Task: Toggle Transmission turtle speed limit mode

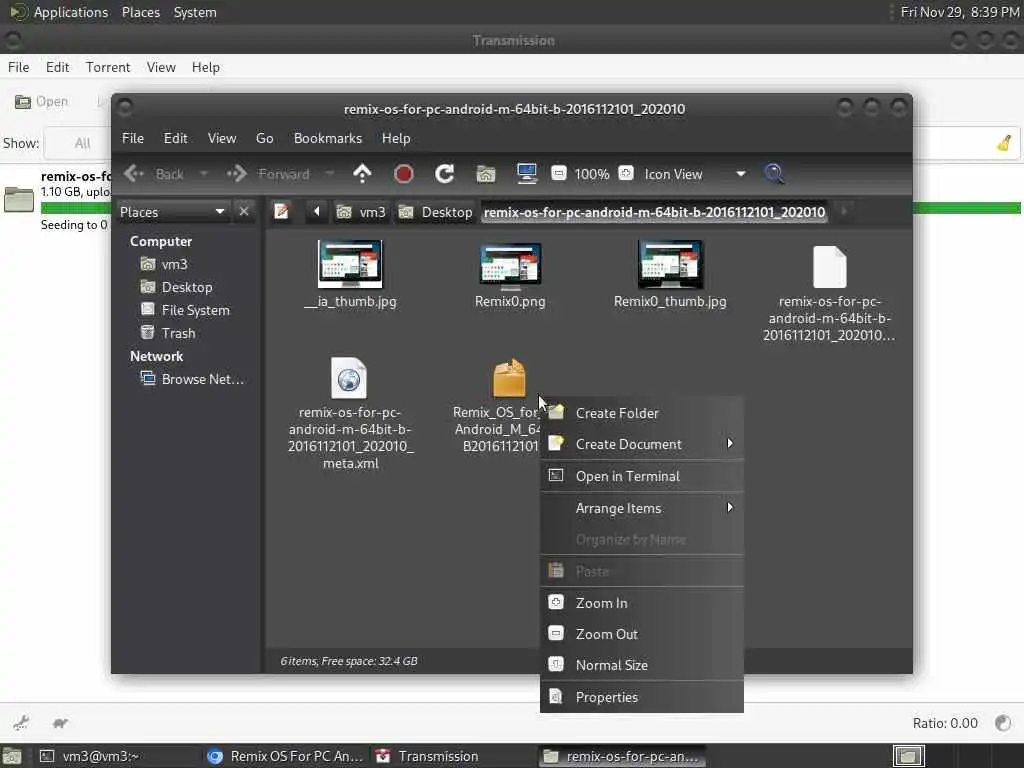Action: (x=60, y=722)
